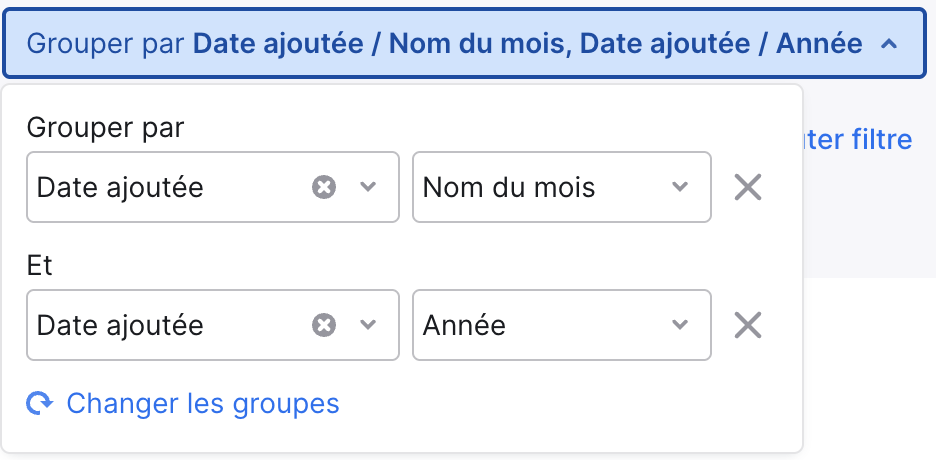This screenshot has height=460, width=936.
Task: Click the chevron in the Nom du mois box
Action: coord(680,187)
